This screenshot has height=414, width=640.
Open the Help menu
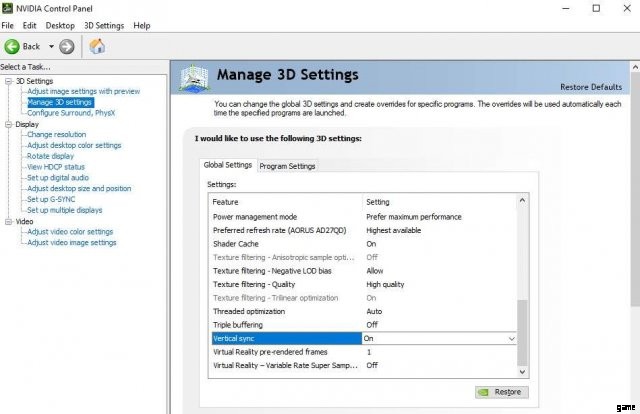(x=142, y=25)
